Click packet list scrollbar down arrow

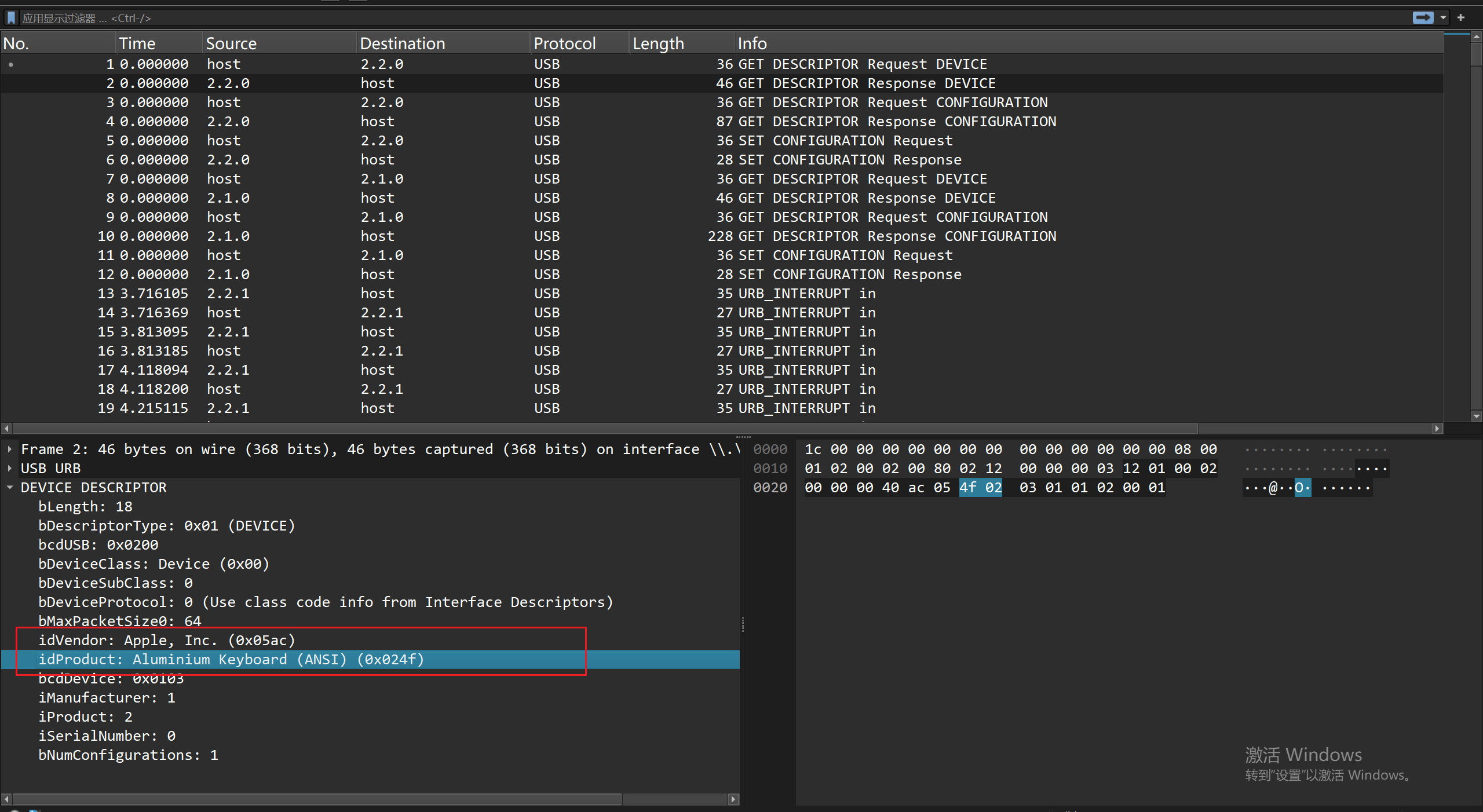(1476, 416)
